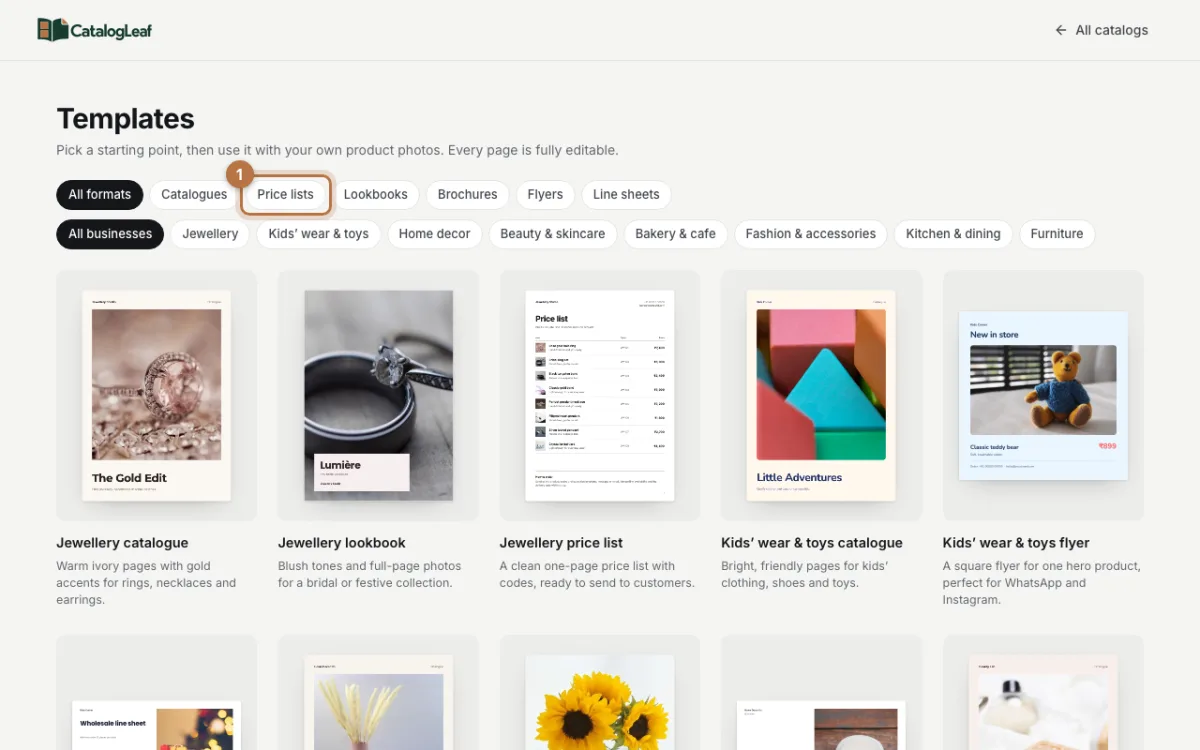
Task: Open the Lumière lookbook thumbnail
Action: pos(378,395)
